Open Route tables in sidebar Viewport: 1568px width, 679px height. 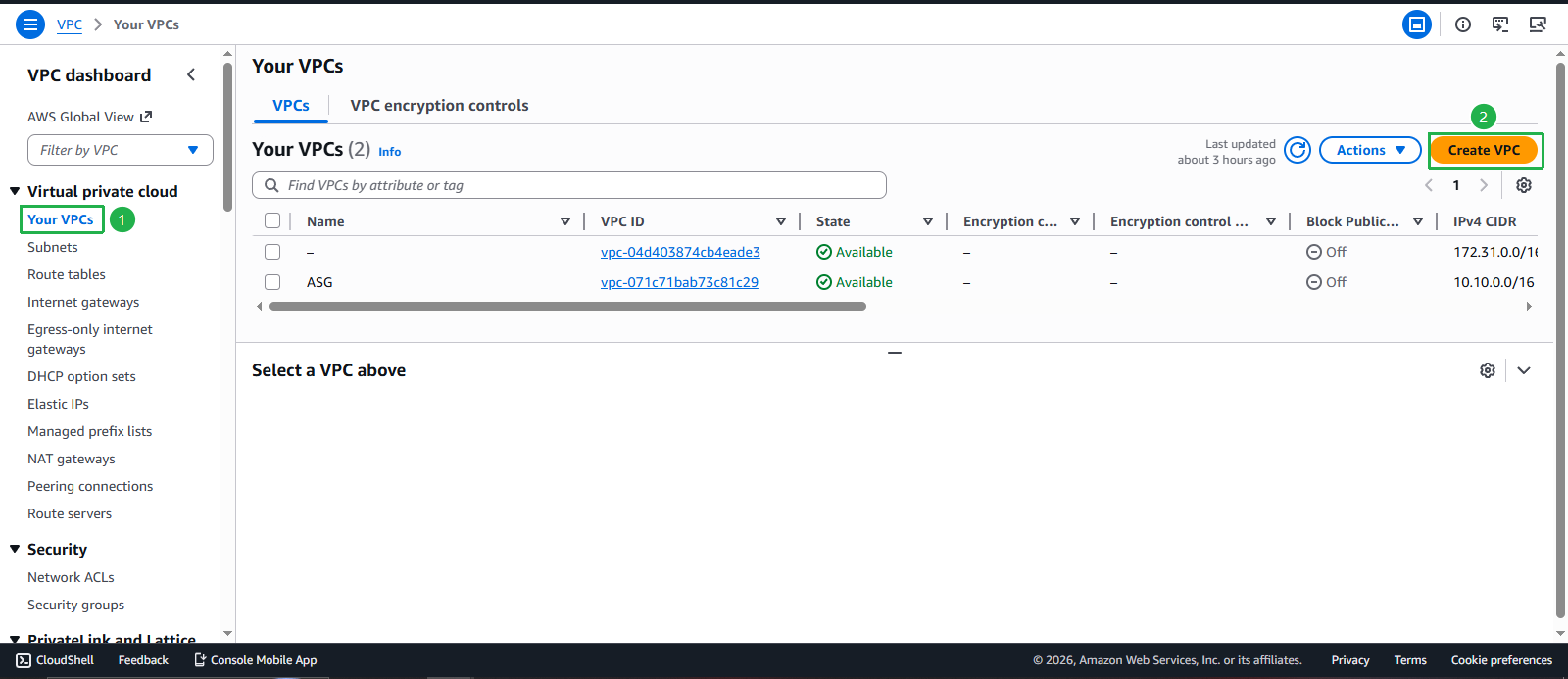67,274
